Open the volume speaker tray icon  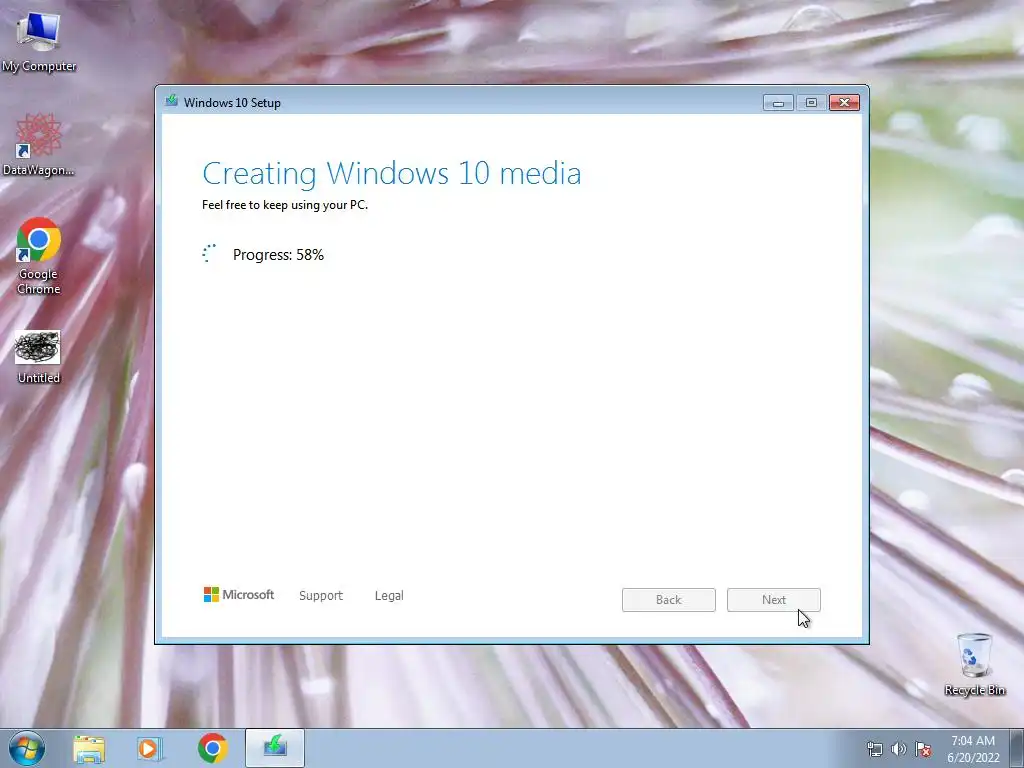(x=899, y=749)
